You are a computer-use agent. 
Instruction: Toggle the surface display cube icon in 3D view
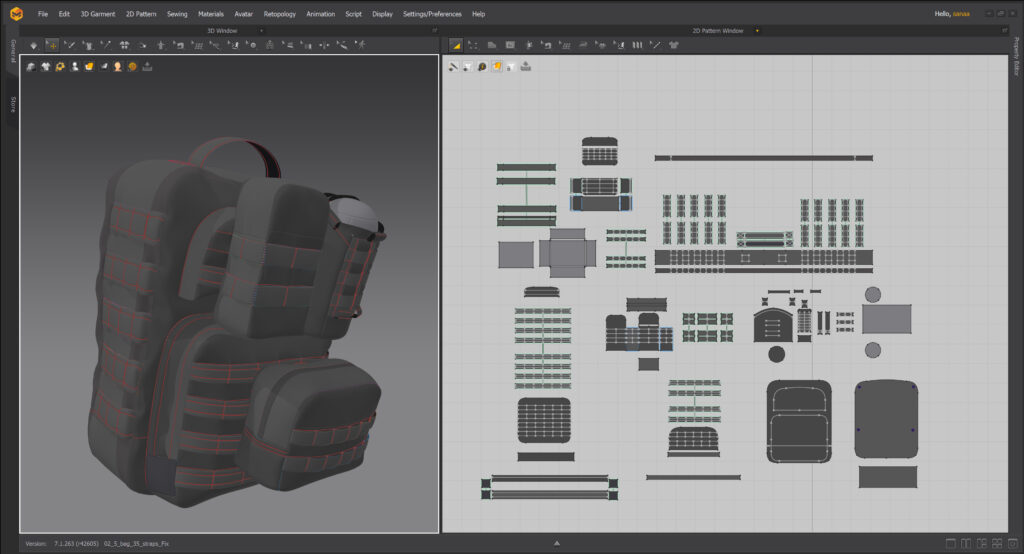click(31, 67)
